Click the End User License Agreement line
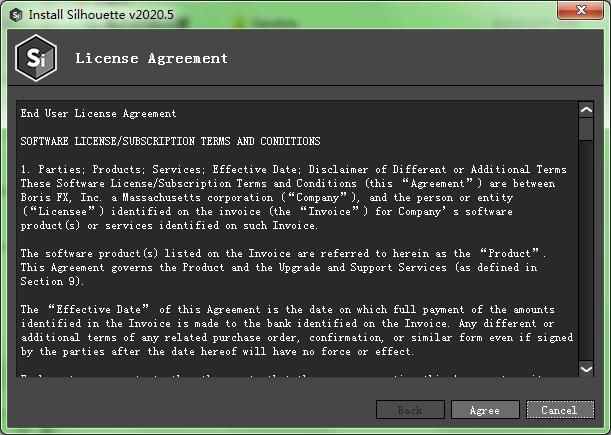This screenshot has height=435, width=611. tap(99, 113)
